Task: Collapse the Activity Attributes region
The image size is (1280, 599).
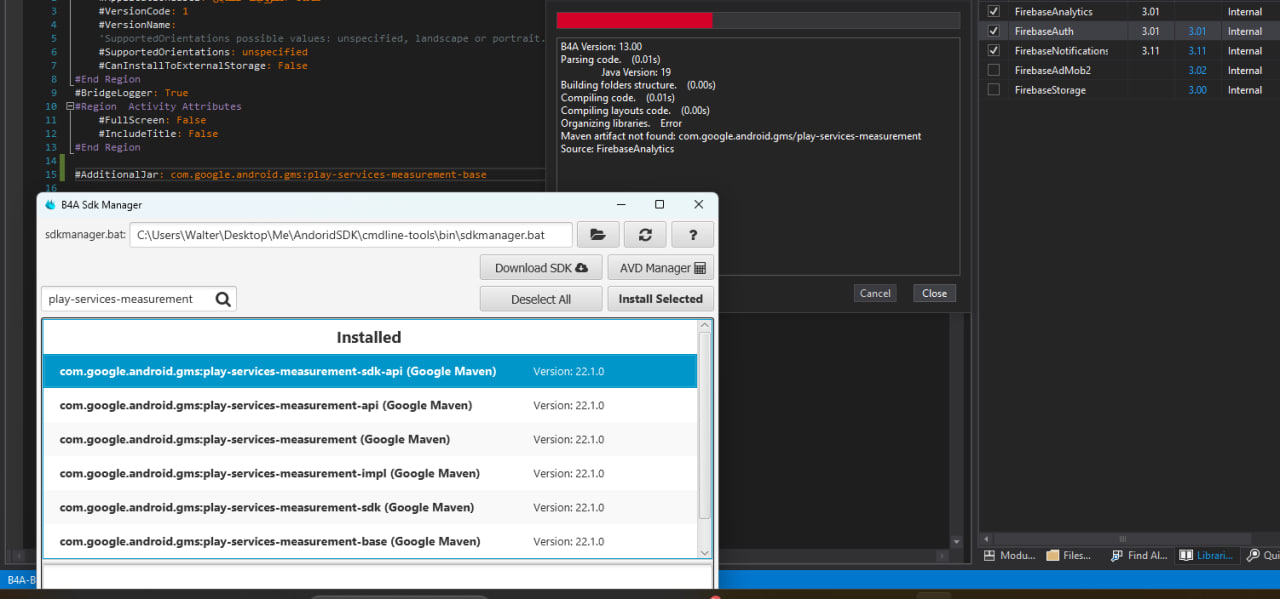Action: point(69,106)
